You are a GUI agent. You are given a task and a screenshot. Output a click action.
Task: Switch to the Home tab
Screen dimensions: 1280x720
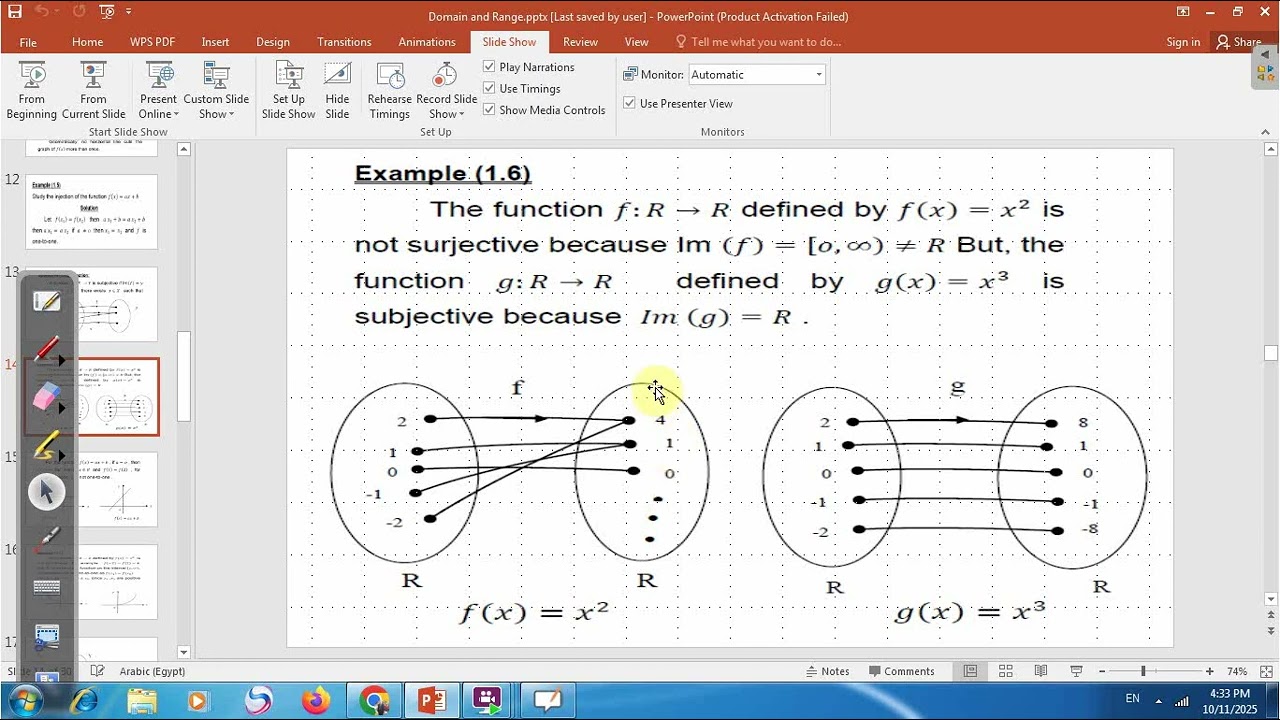point(87,42)
